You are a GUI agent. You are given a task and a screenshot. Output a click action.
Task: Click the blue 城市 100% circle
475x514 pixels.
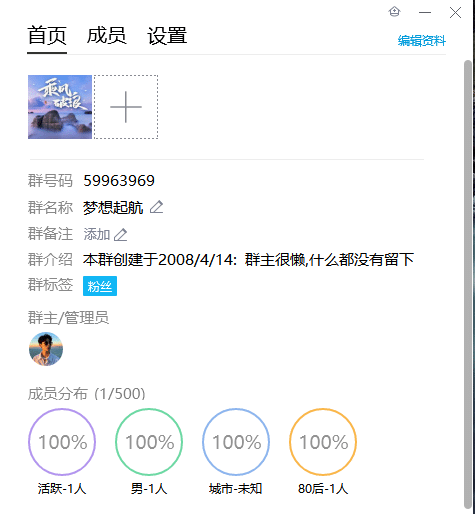pos(236,442)
